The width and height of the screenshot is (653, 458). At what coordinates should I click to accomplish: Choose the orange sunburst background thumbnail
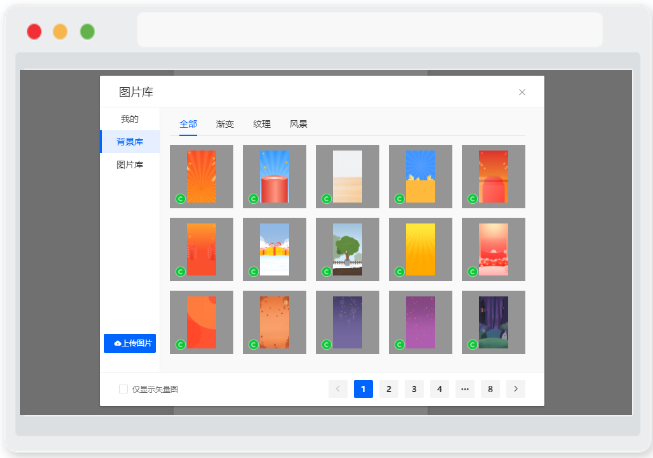[202, 177]
